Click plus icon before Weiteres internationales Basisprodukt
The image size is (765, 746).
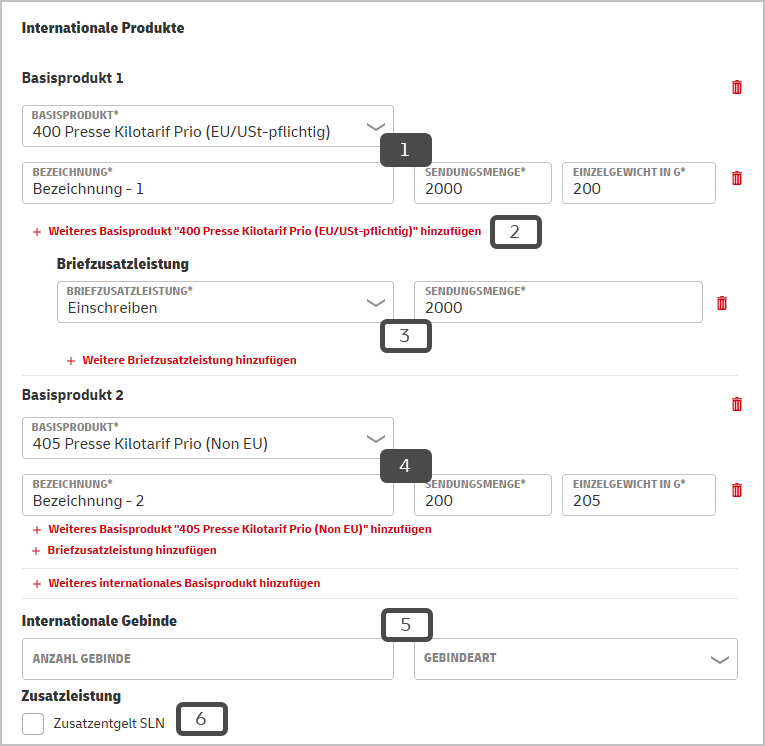pyautogui.click(x=37, y=584)
